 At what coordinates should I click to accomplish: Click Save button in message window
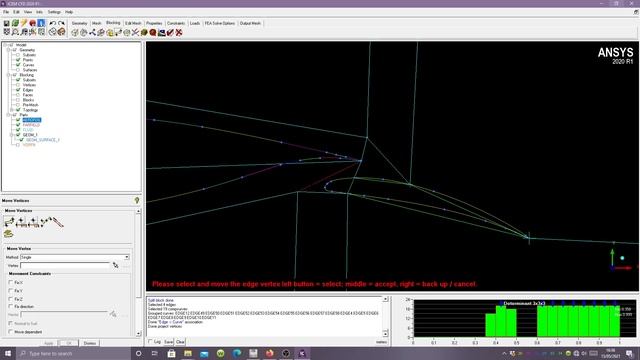click(x=169, y=342)
